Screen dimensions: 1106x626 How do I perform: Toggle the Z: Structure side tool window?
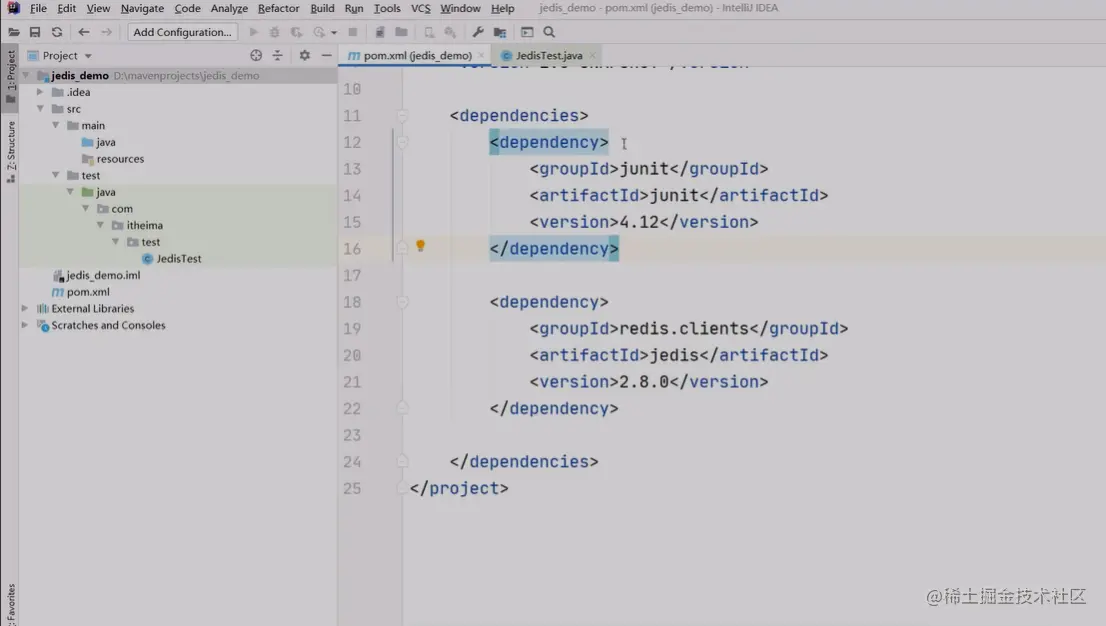click(x=11, y=151)
